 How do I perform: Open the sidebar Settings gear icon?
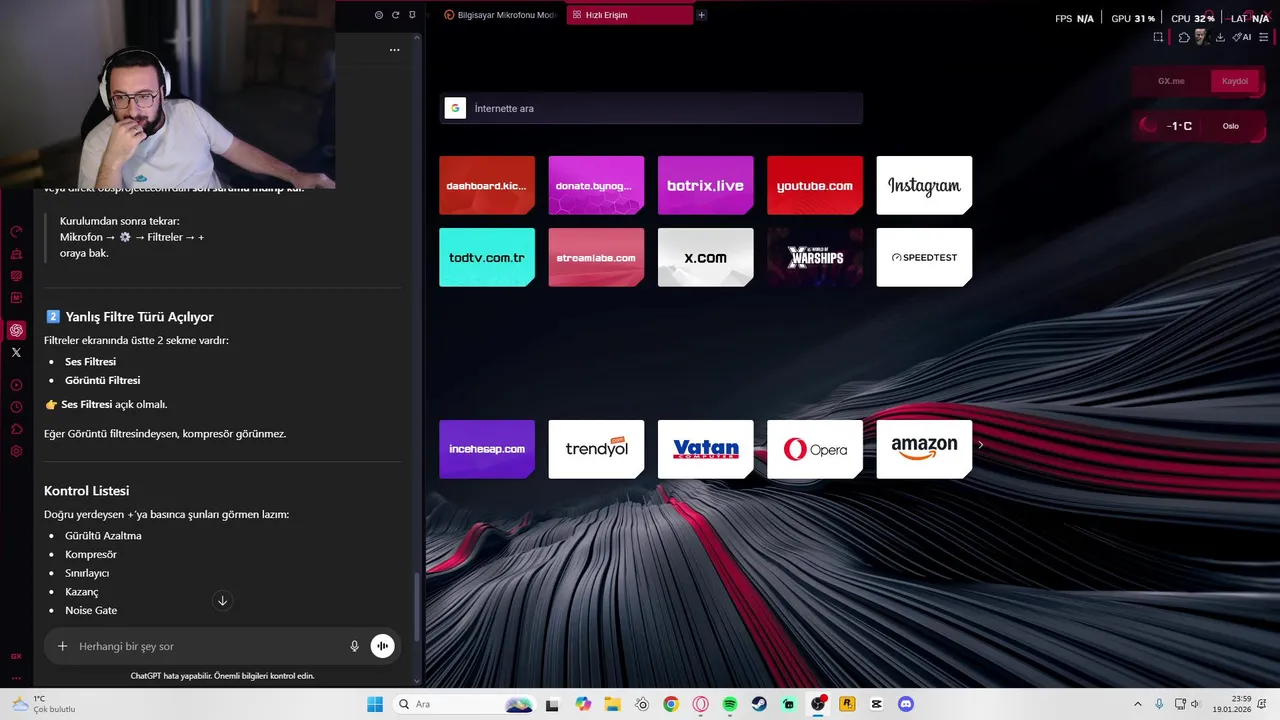(16, 451)
